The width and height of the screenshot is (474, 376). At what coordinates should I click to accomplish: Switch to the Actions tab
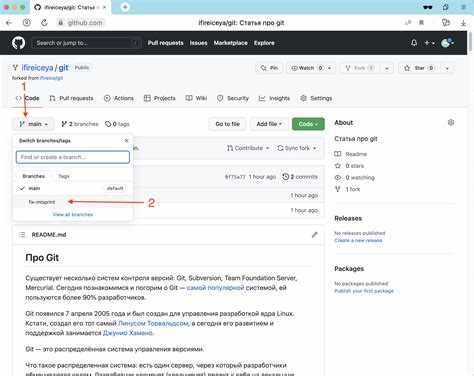point(119,98)
